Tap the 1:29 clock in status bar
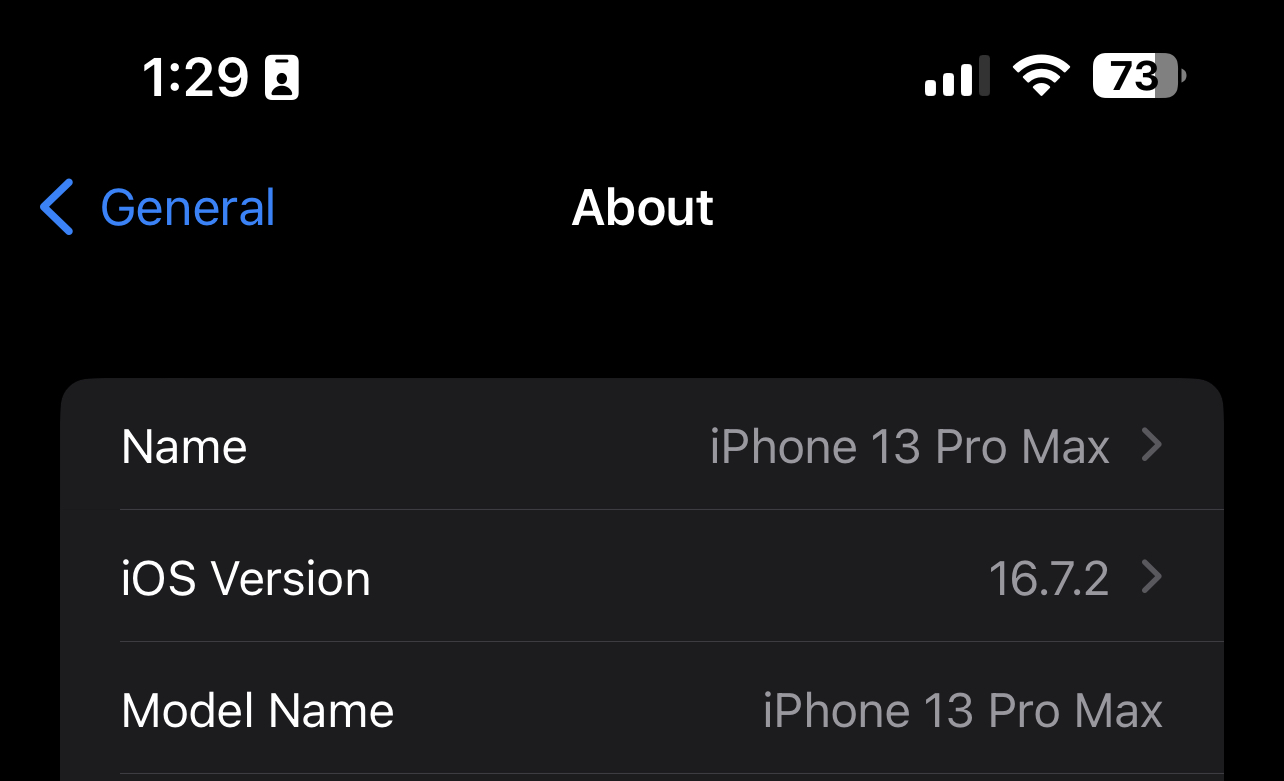 [195, 77]
